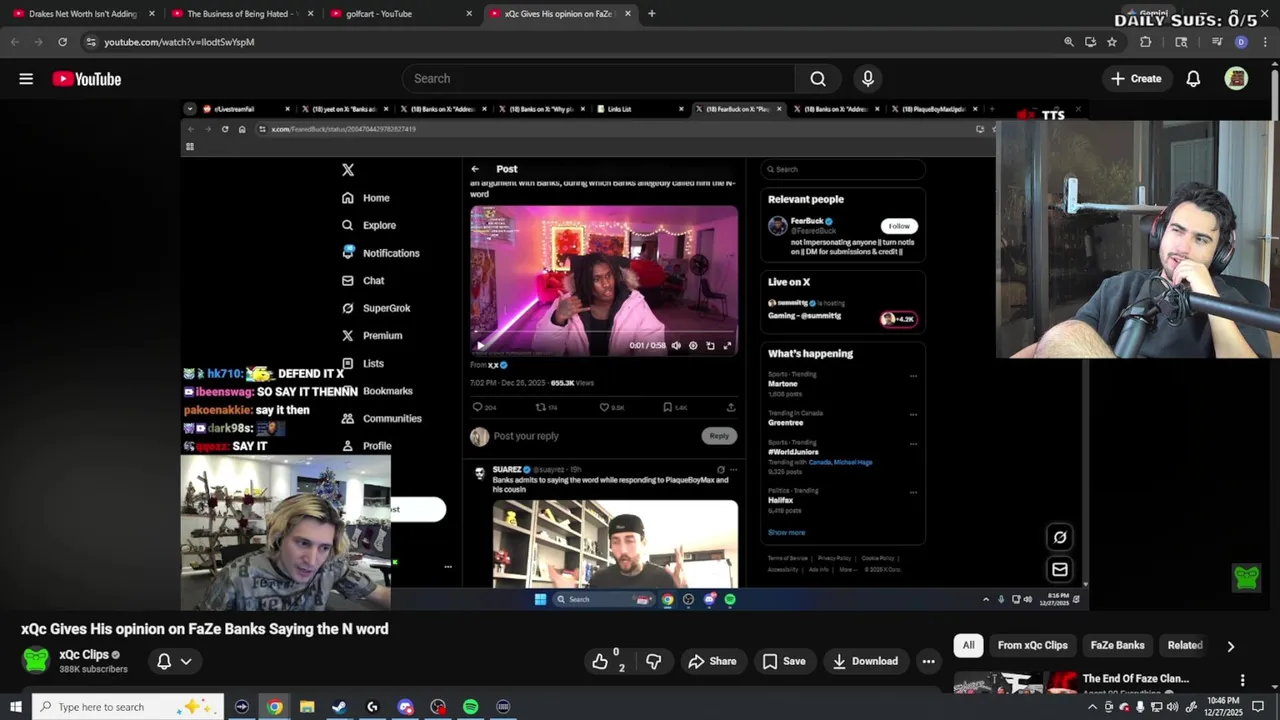This screenshot has width=1280, height=720.
Task: Go to the YouTube home logo
Action: tap(87, 79)
